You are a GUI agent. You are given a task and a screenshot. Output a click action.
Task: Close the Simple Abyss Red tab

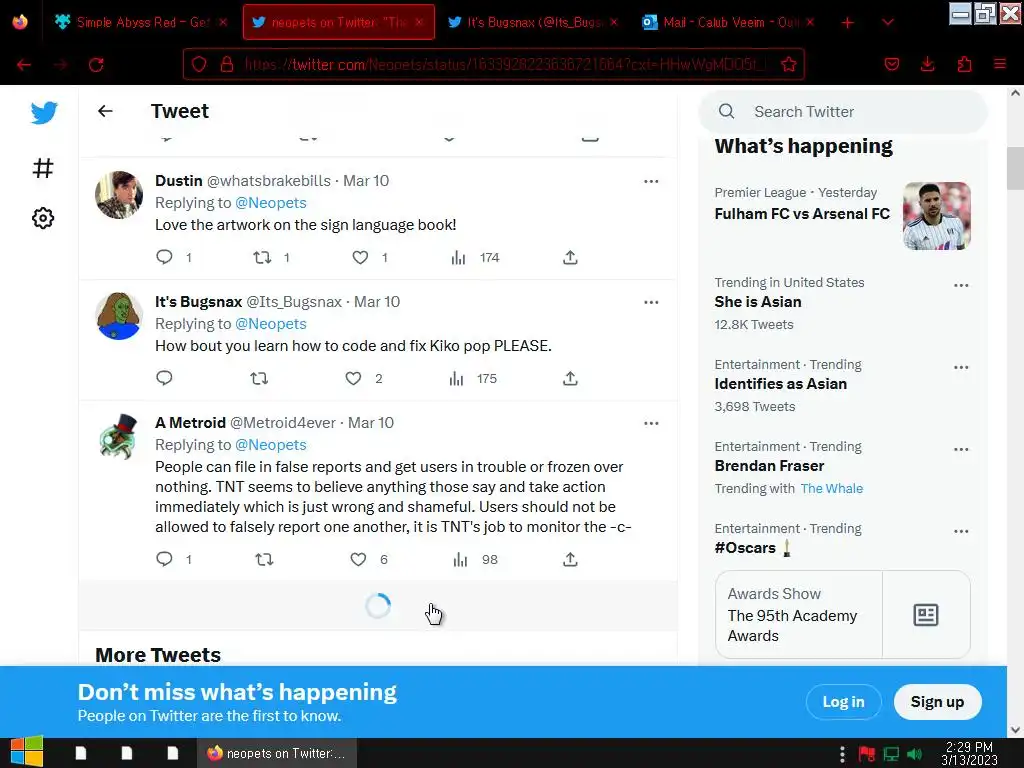pos(223,22)
